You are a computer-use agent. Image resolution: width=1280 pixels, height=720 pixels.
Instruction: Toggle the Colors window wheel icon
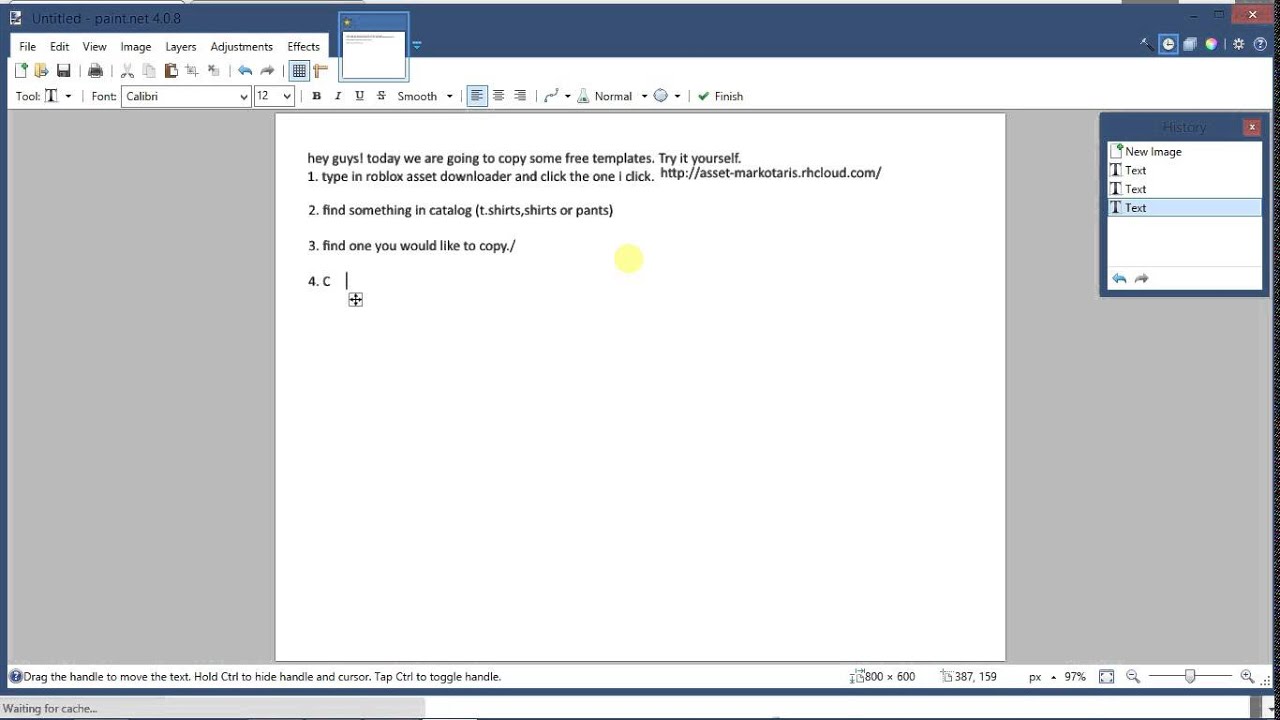point(1211,44)
